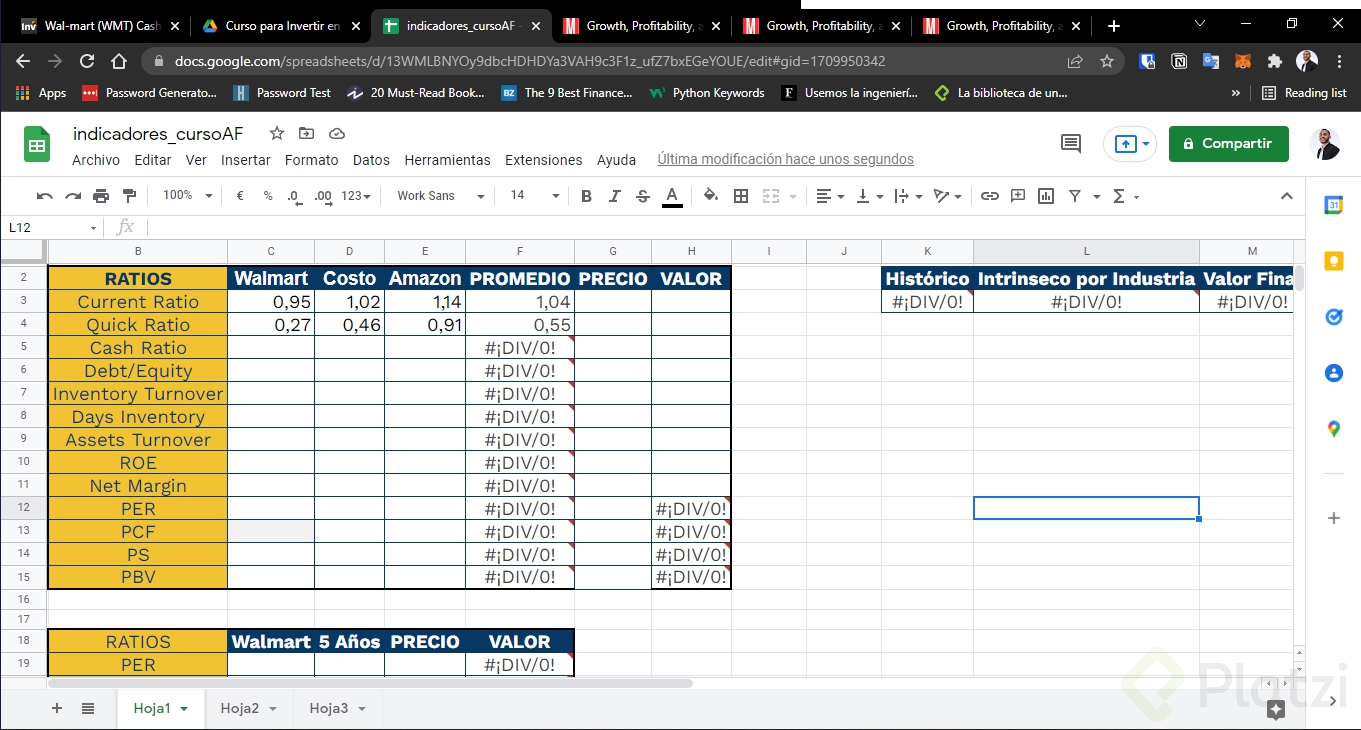1361x730 pixels.
Task: Open the Datos menu
Action: click(x=371, y=160)
